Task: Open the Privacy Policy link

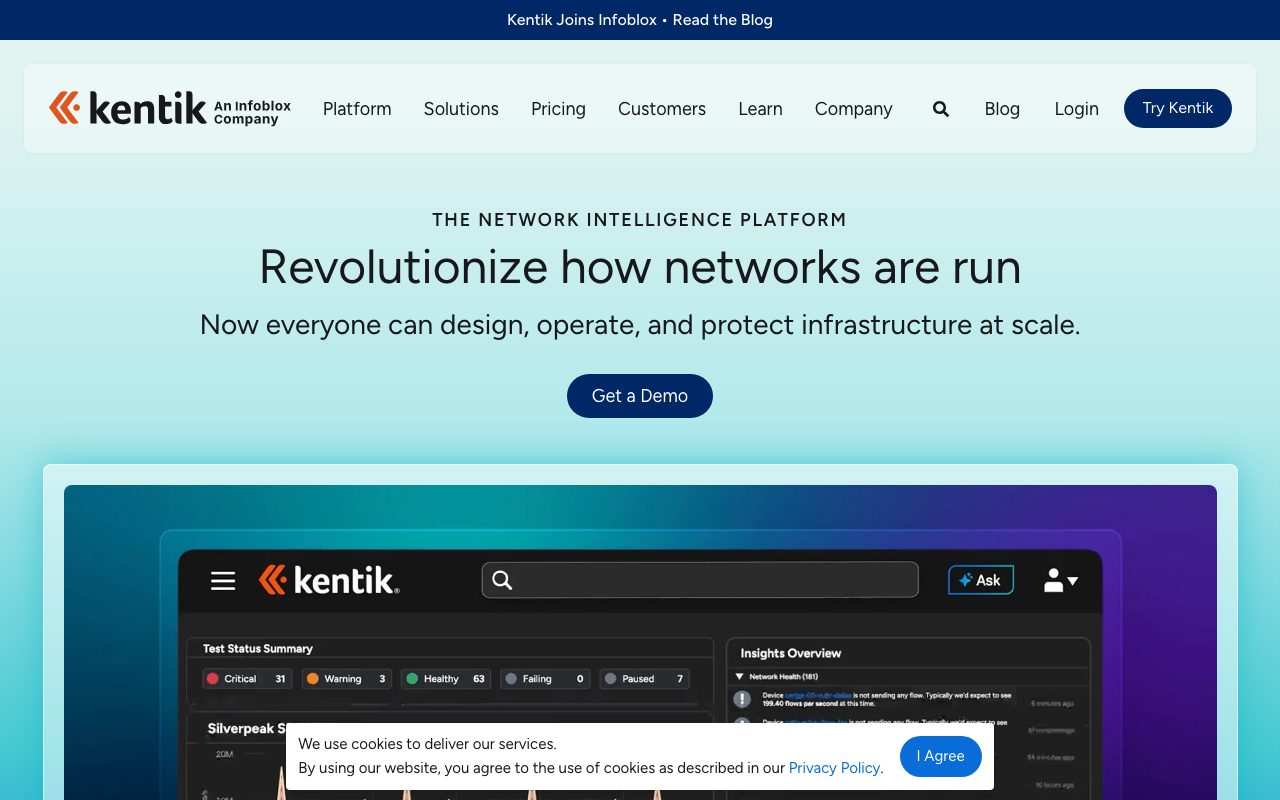Action: click(x=834, y=768)
